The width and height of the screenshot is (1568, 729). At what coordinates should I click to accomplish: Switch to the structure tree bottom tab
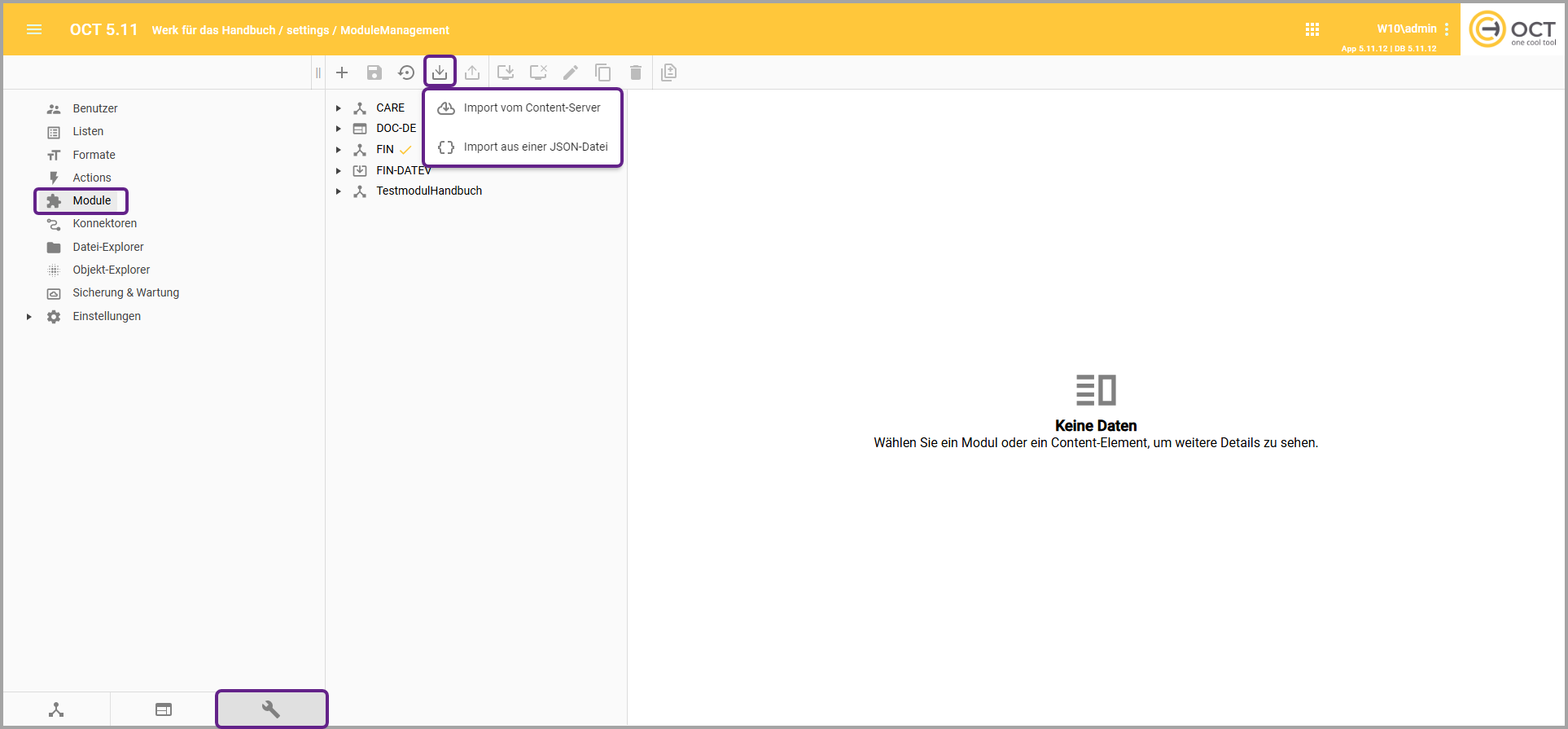pyautogui.click(x=56, y=709)
